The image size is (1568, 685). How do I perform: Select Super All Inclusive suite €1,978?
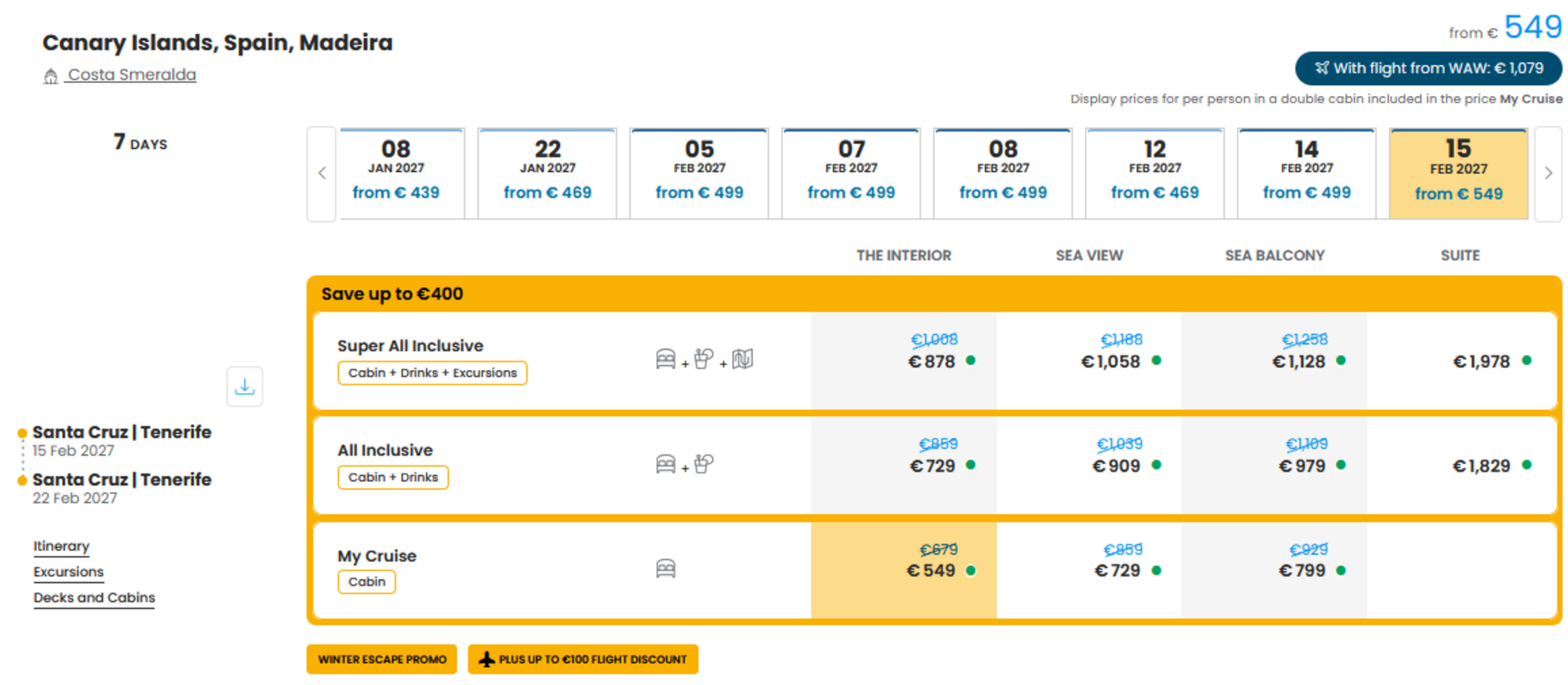(x=1461, y=360)
